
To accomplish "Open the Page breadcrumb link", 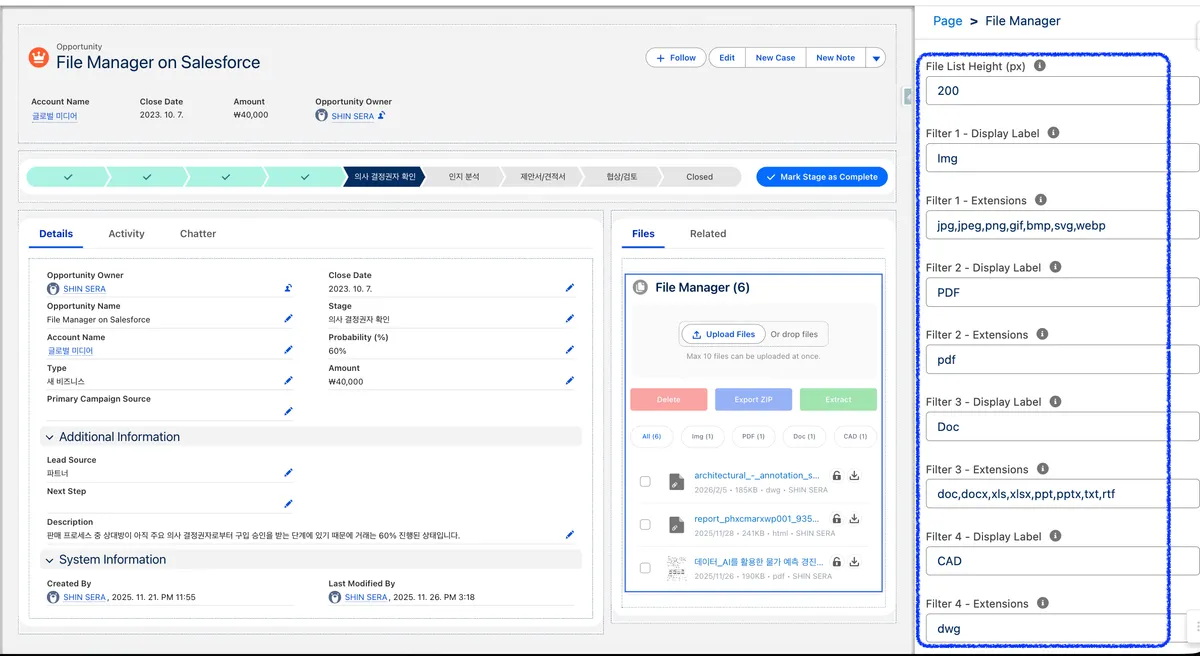I will (x=947, y=21).
